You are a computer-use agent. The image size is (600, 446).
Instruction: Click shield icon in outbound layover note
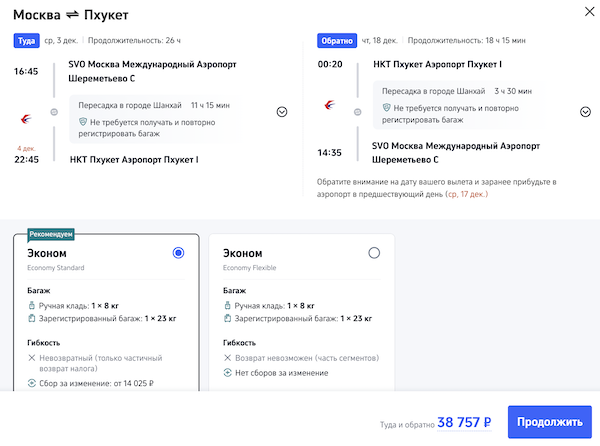[84, 121]
